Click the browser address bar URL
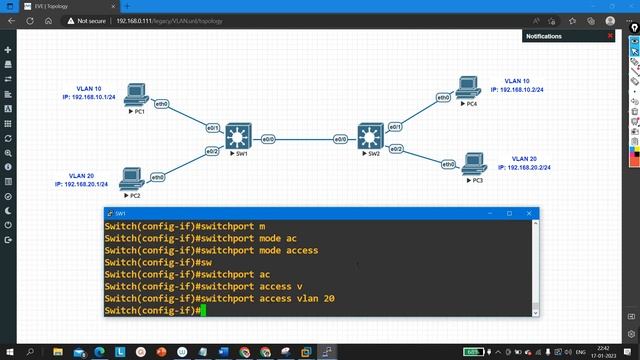 (x=169, y=21)
